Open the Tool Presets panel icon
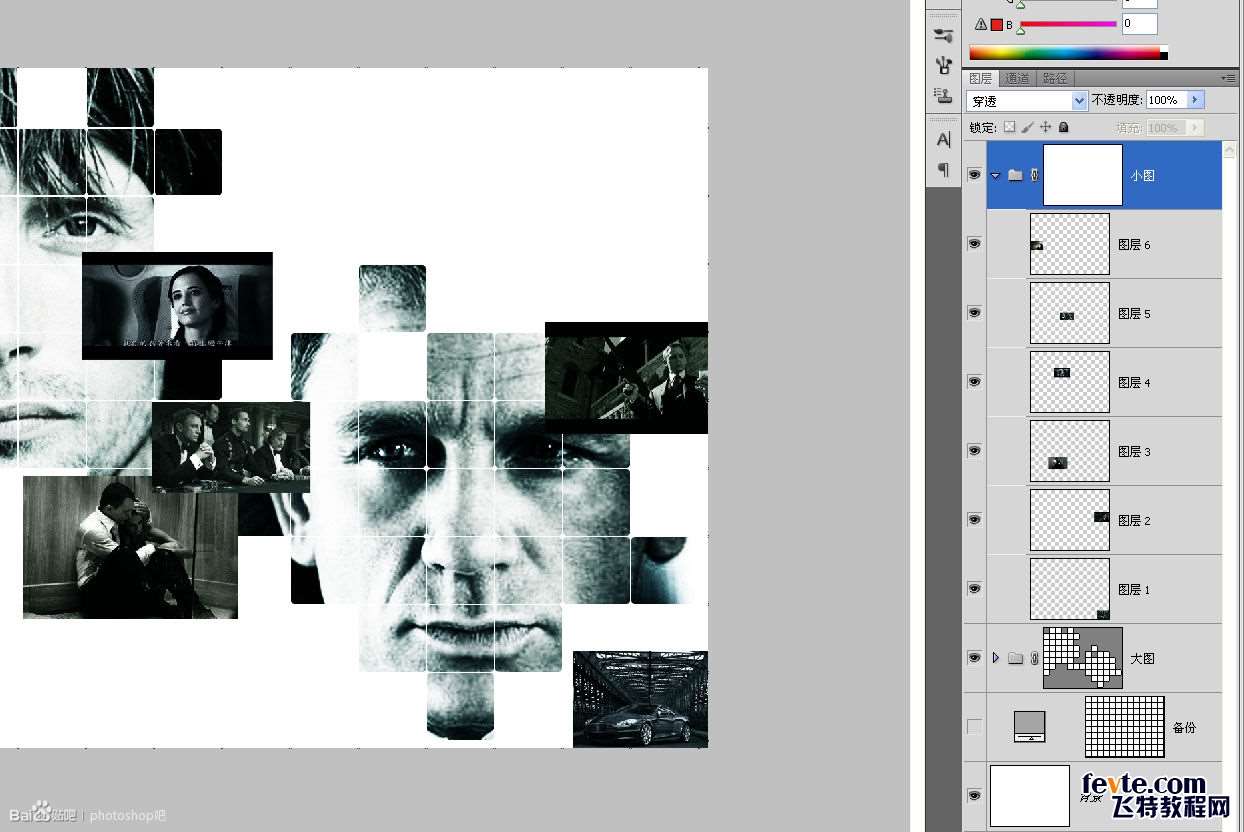 tap(943, 66)
